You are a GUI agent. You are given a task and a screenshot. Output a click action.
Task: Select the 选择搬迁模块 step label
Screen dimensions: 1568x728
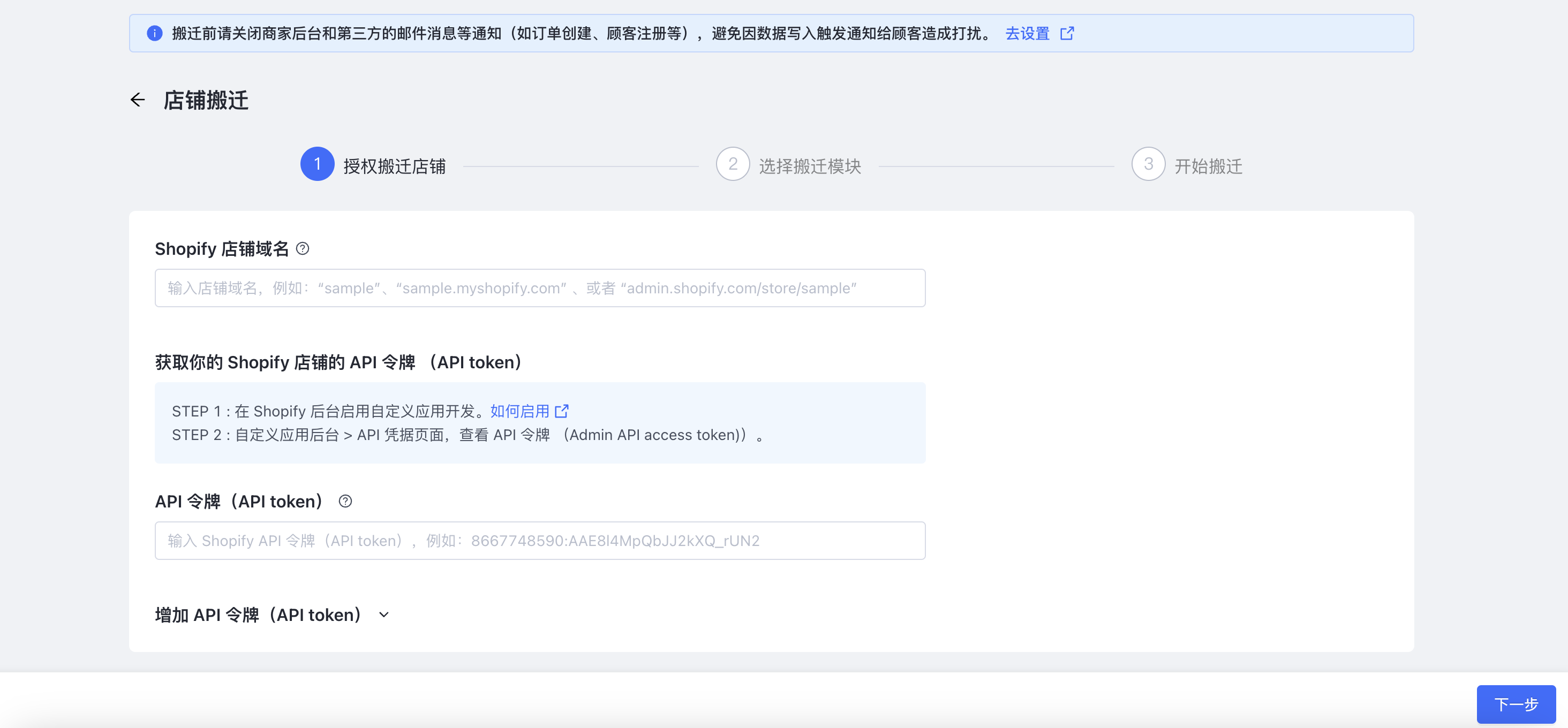(x=810, y=166)
